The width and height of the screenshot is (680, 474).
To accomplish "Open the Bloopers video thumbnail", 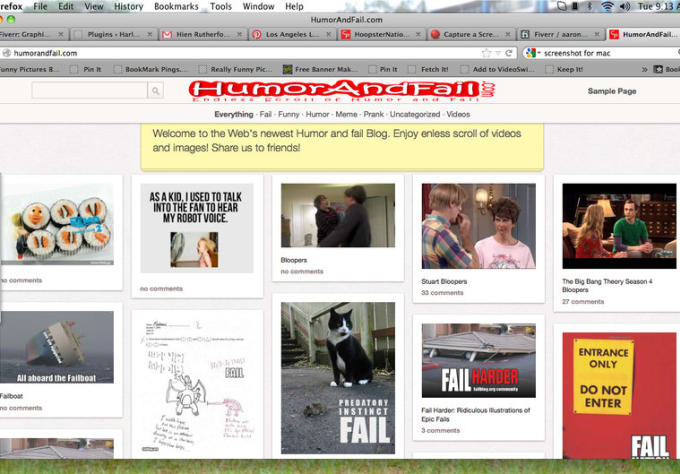I will point(338,216).
